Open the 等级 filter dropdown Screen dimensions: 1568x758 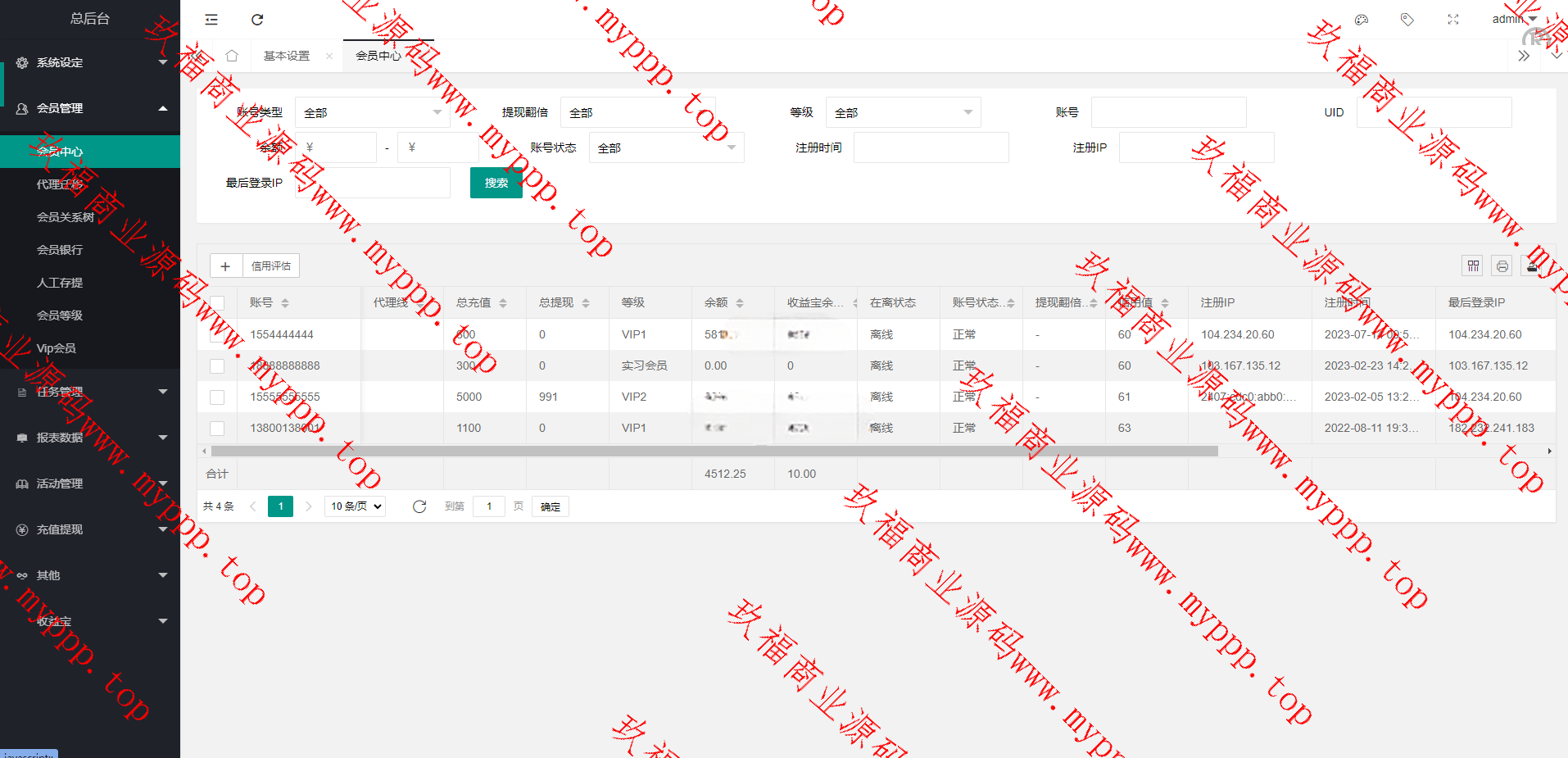[x=903, y=112]
